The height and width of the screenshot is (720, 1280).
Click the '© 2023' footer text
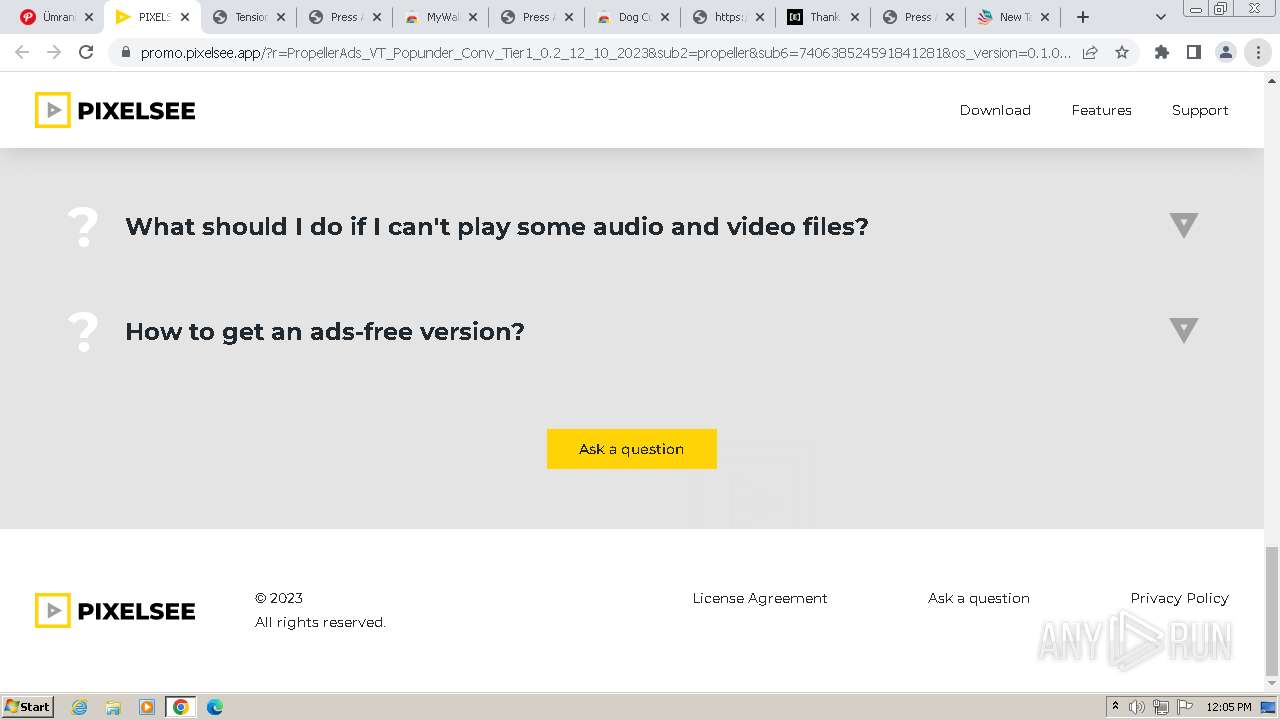tap(279, 598)
